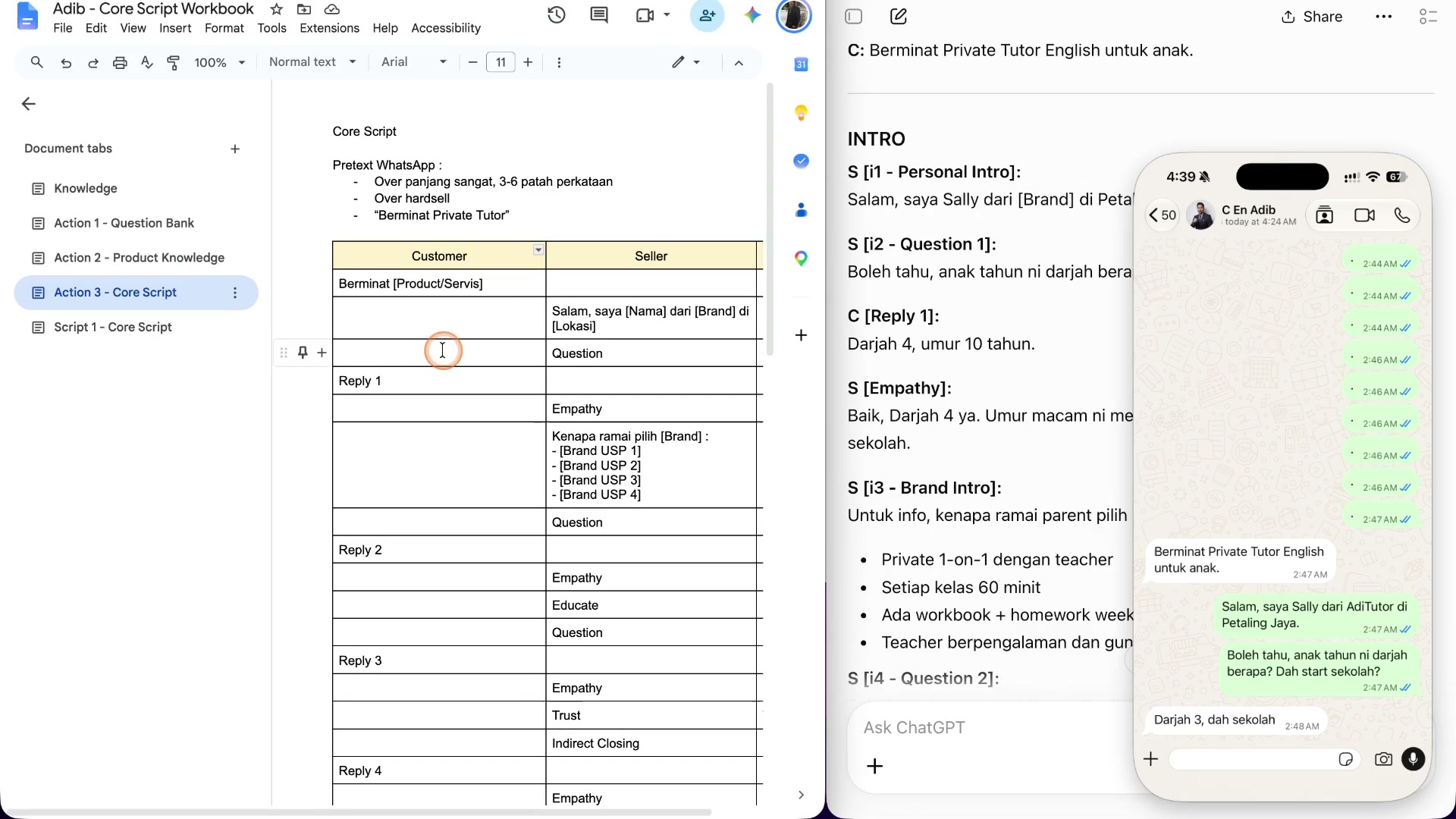Tap video call icon in WhatsApp chat

pos(1364,215)
